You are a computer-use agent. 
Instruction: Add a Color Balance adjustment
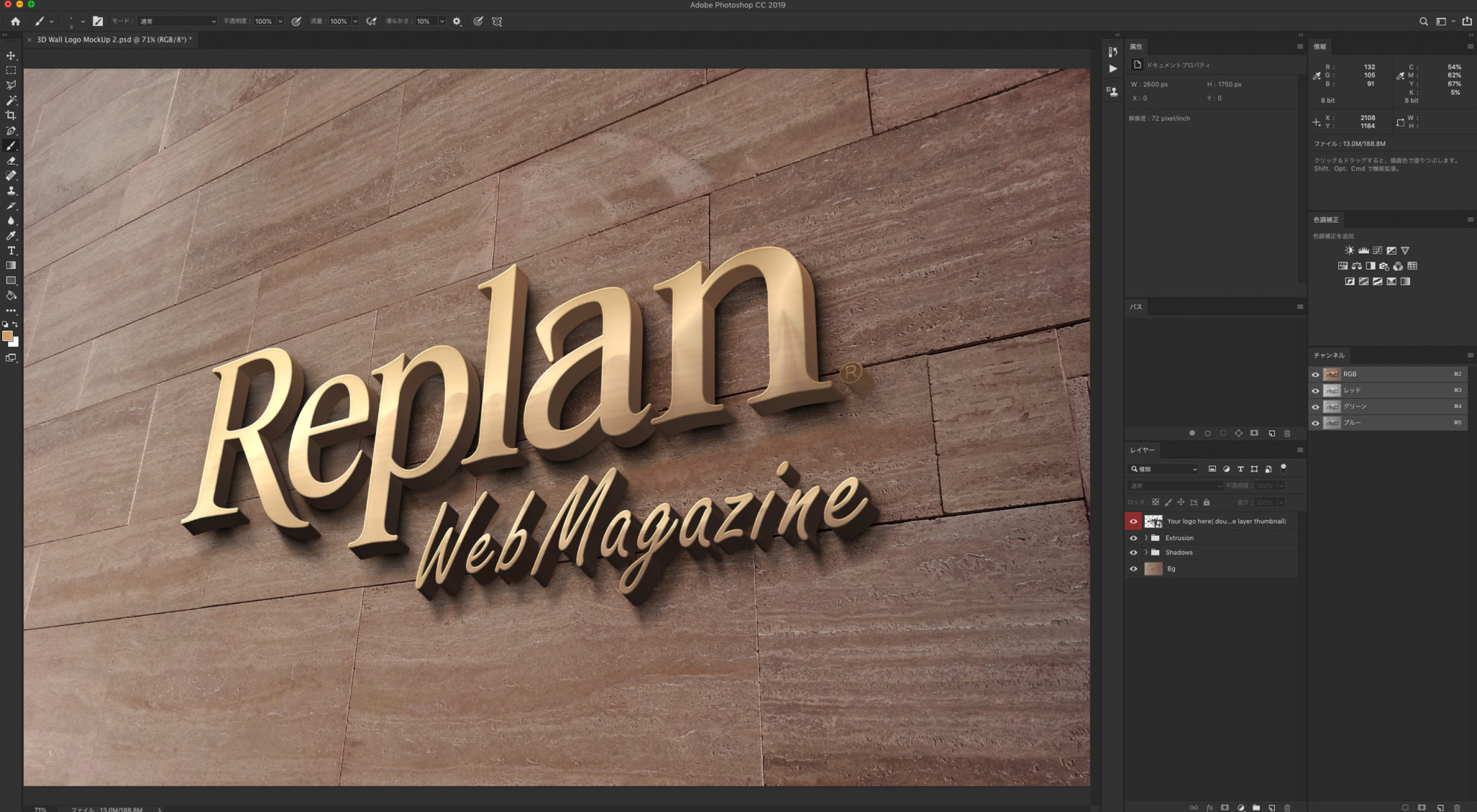(1357, 266)
